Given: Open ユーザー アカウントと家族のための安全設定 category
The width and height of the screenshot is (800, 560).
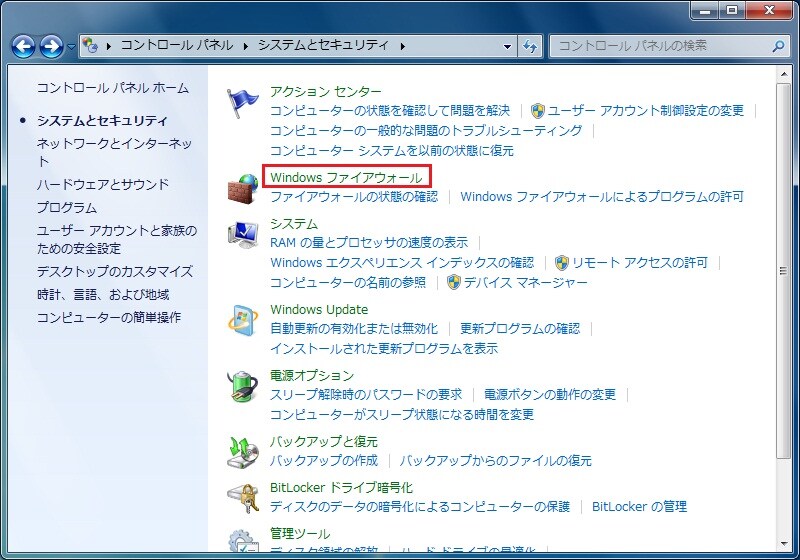Looking at the screenshot, I should click(117, 240).
